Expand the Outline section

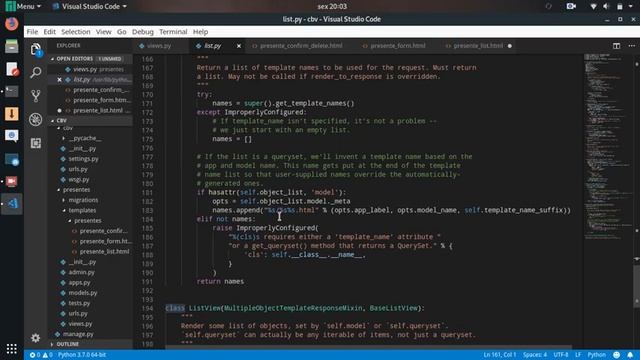point(67,344)
